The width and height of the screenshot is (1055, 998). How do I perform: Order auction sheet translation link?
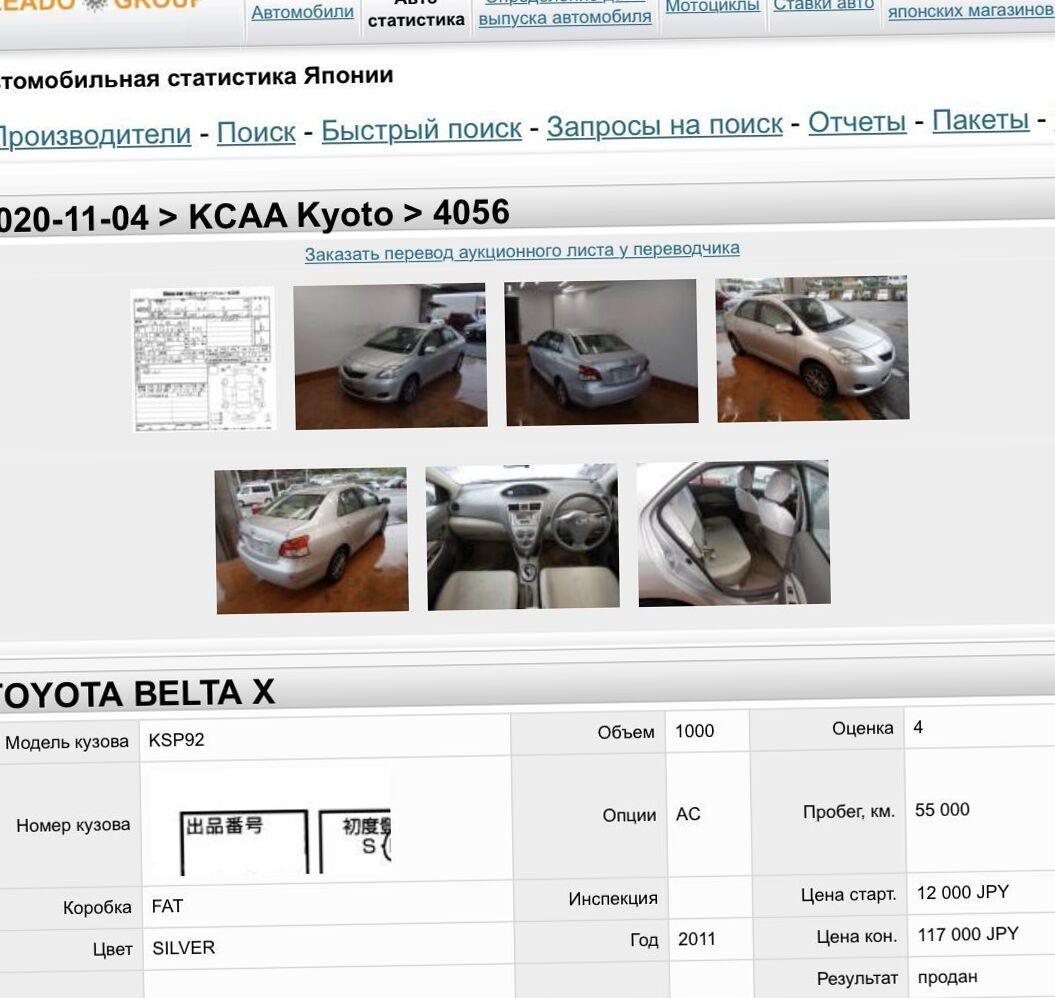[x=522, y=251]
